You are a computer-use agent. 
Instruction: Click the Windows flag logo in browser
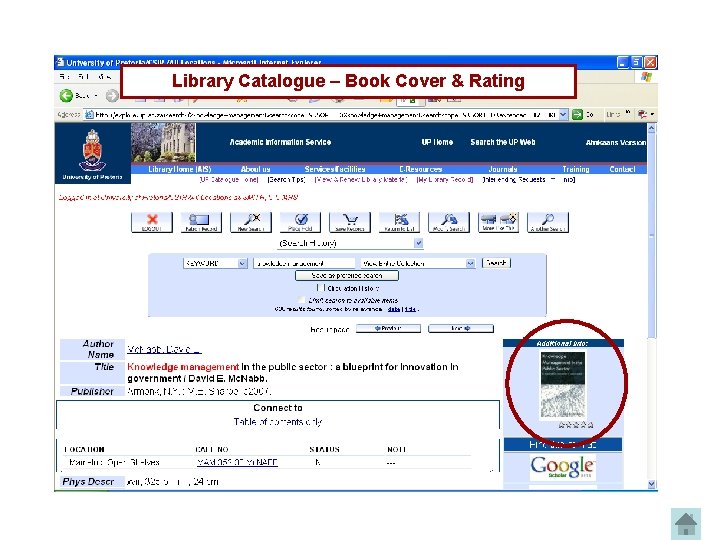(647, 77)
